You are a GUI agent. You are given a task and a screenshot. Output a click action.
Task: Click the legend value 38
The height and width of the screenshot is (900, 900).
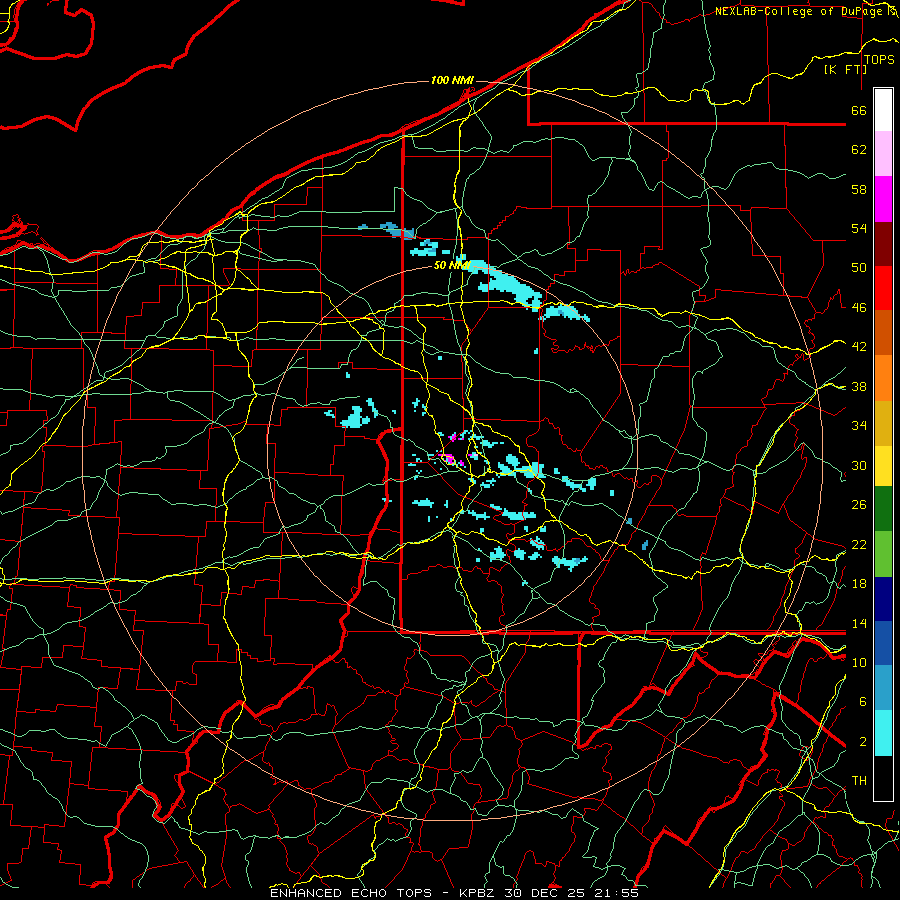(x=859, y=386)
